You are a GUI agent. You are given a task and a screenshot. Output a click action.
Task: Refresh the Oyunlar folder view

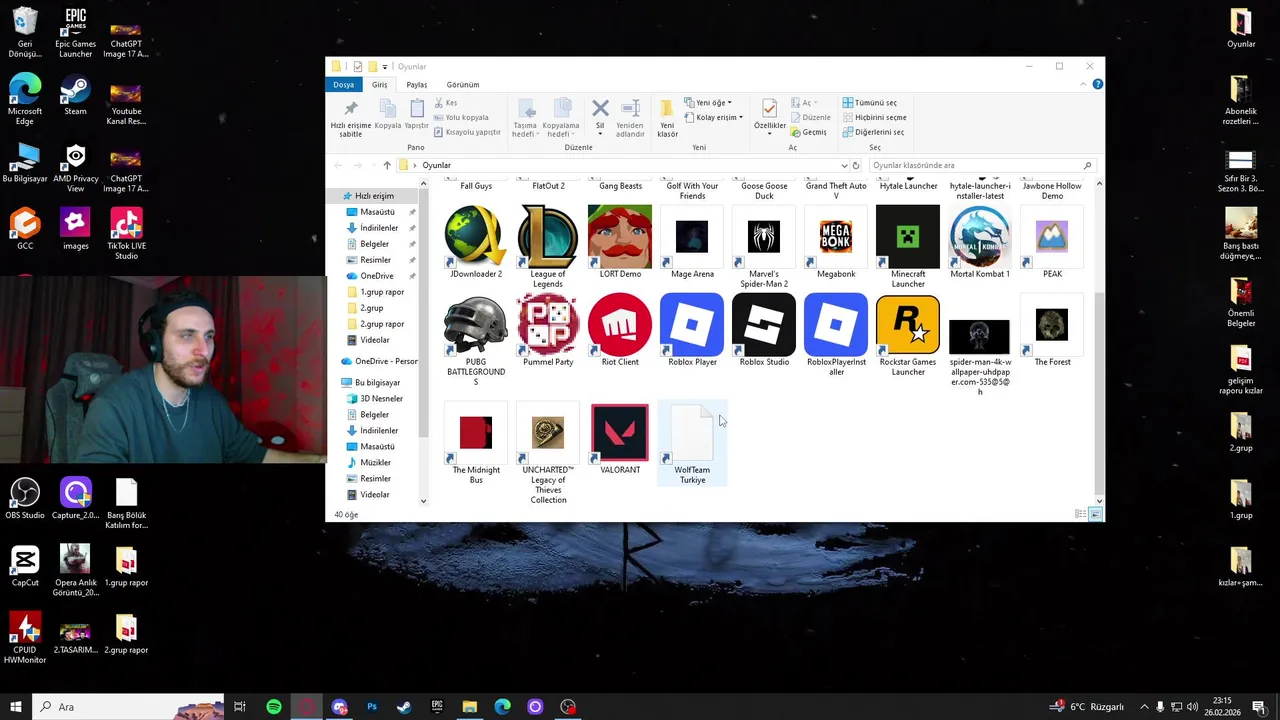click(856, 165)
